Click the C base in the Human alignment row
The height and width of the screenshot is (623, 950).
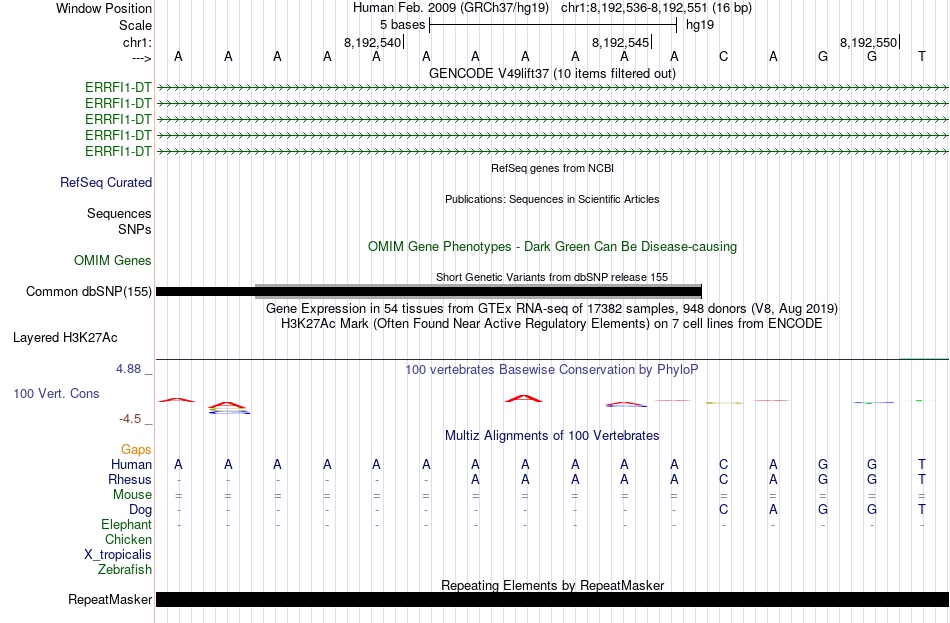click(x=723, y=465)
